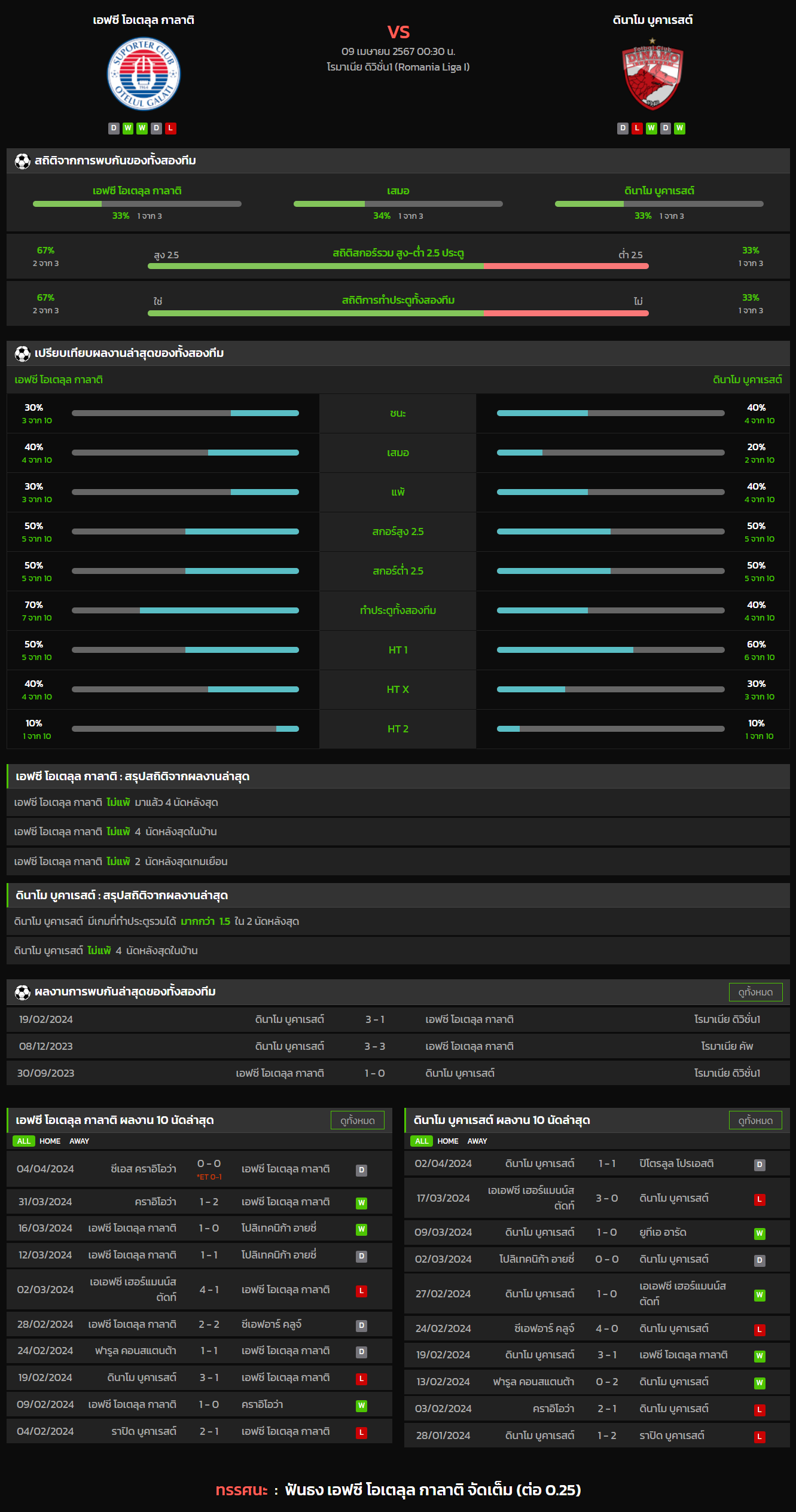Click the red VS text in the header
The image size is (796, 1512).
pos(398,32)
